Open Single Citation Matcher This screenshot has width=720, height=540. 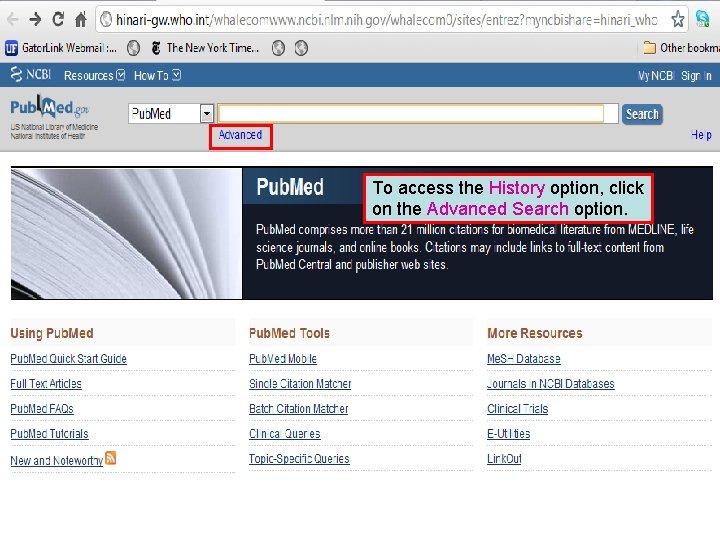click(x=300, y=383)
